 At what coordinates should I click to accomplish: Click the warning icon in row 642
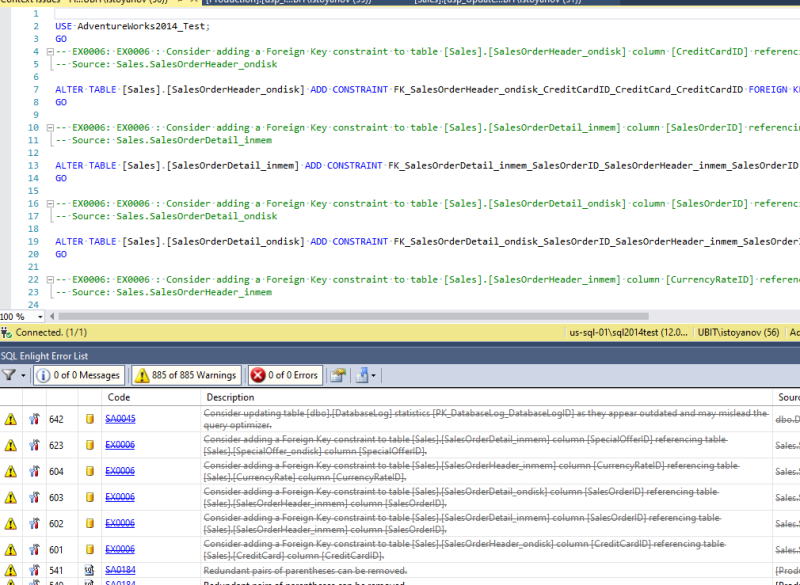[11, 419]
